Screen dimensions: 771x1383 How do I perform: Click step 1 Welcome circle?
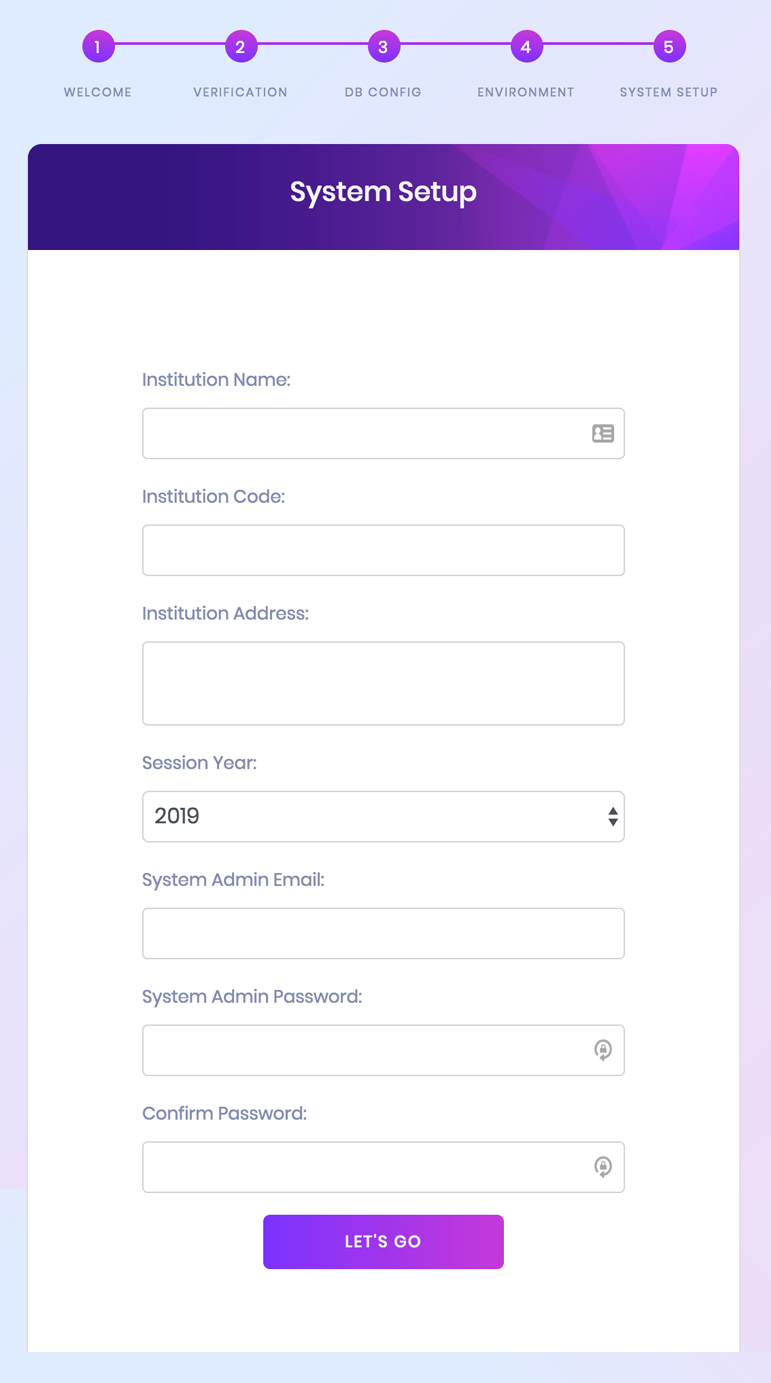point(98,46)
